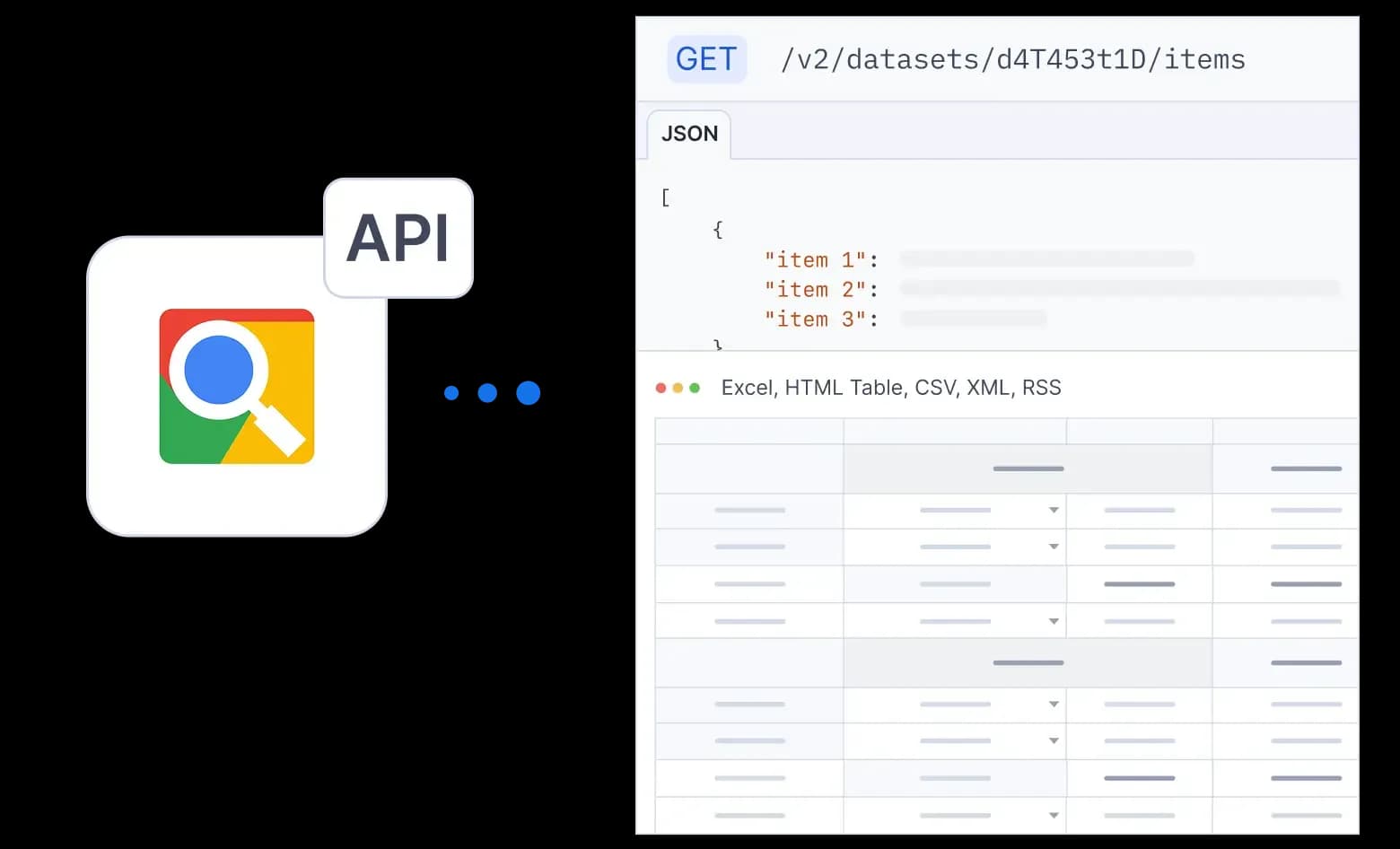Image resolution: width=1400 pixels, height=849 pixels.
Task: Click the API badge label
Action: click(398, 239)
